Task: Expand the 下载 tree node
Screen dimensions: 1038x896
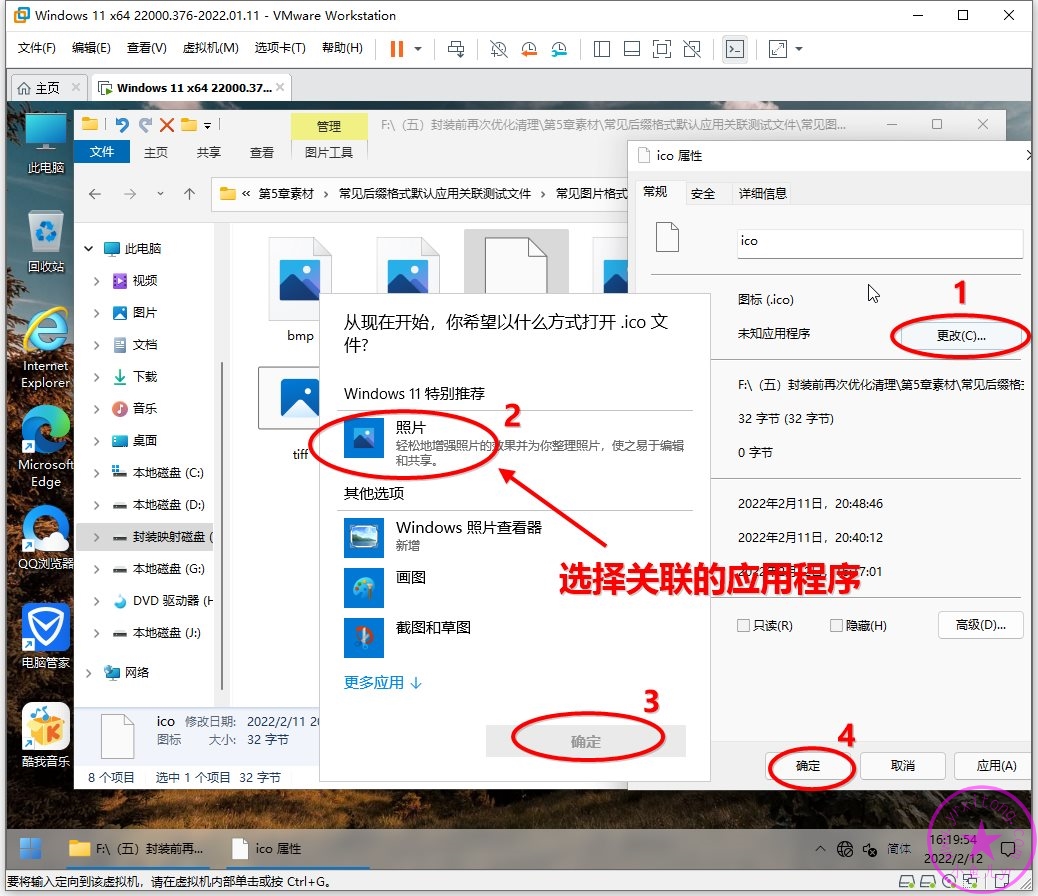Action: coord(97,377)
